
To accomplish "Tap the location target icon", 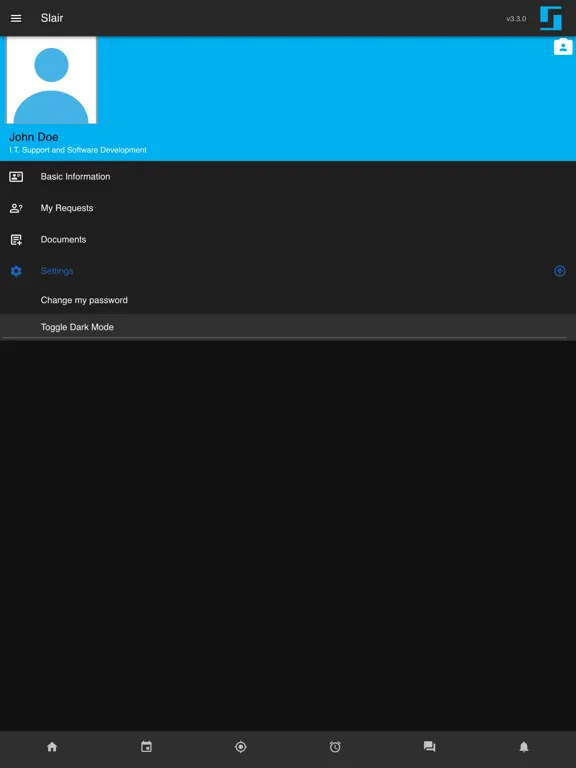I will [x=240, y=746].
